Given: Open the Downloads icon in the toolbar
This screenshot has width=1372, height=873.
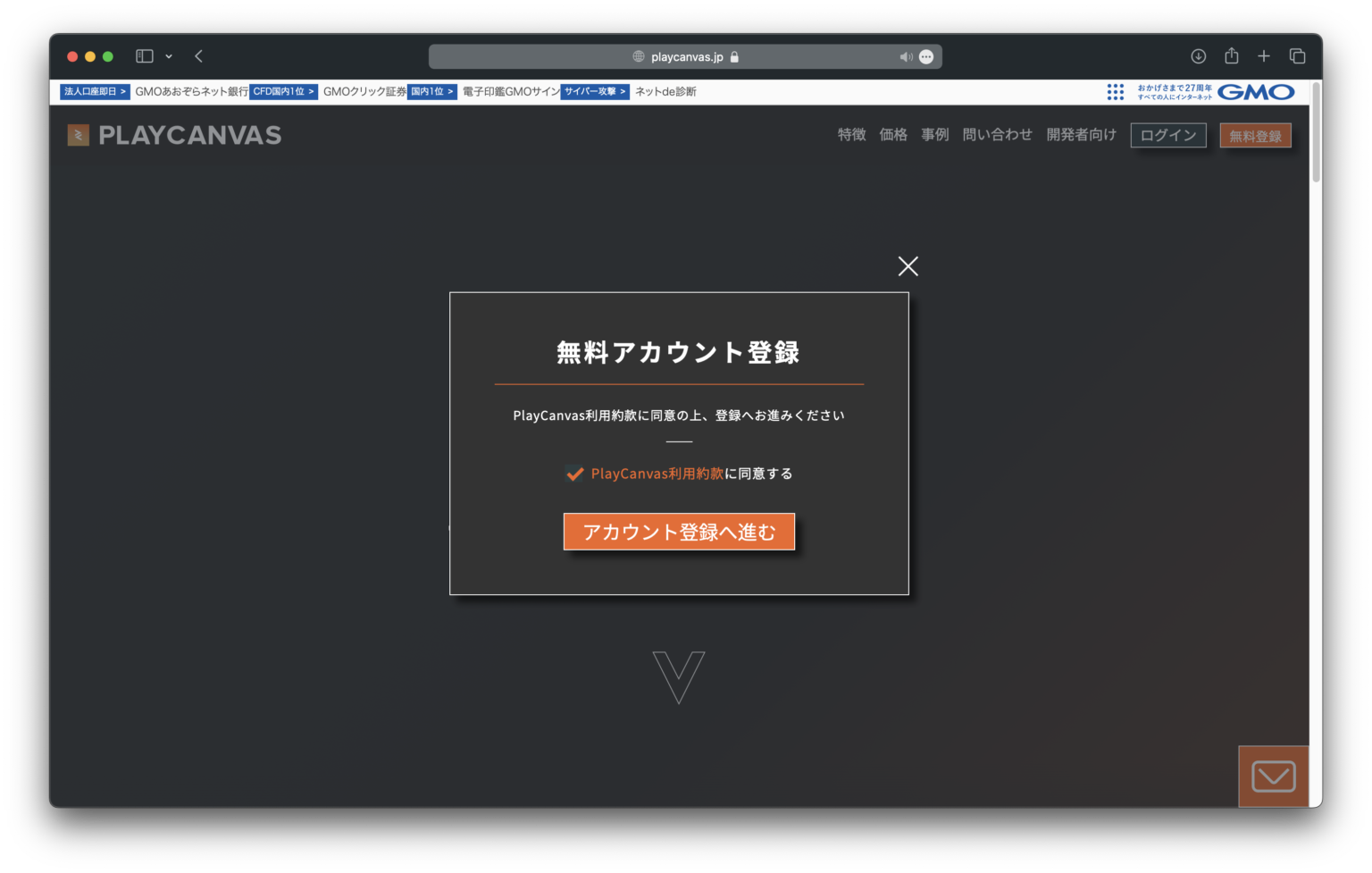Looking at the screenshot, I should click(x=1198, y=55).
